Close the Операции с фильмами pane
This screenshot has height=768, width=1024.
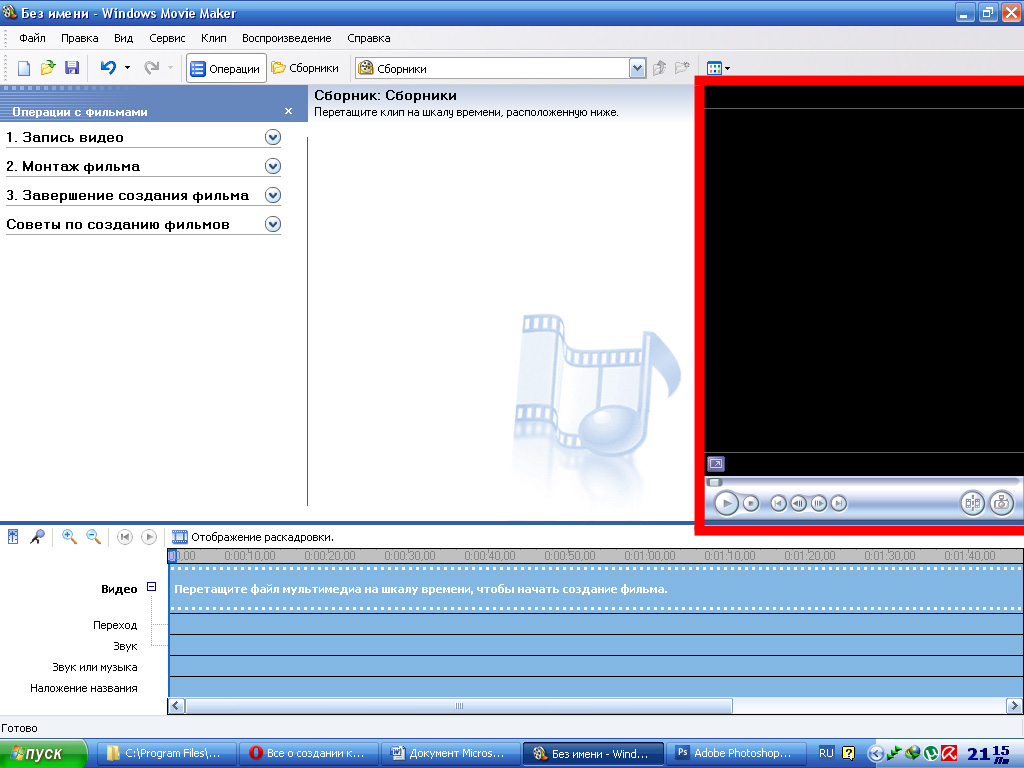[x=288, y=112]
